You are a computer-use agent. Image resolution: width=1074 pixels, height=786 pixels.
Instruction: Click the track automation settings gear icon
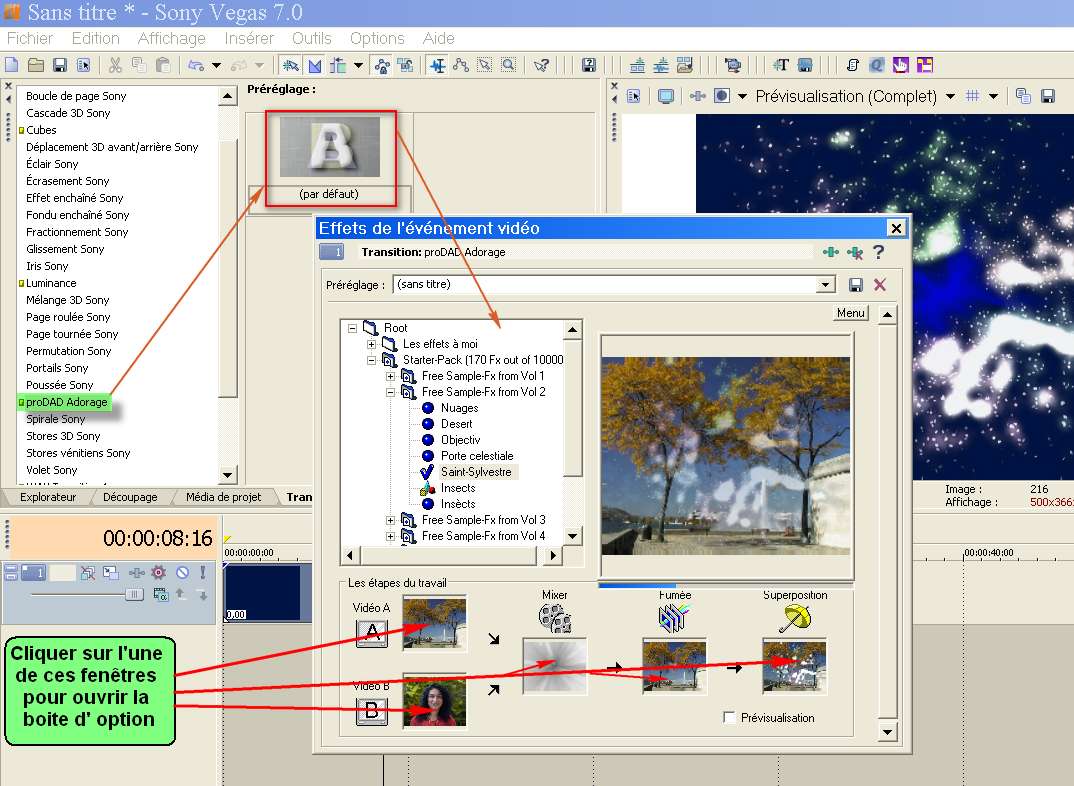[x=159, y=572]
